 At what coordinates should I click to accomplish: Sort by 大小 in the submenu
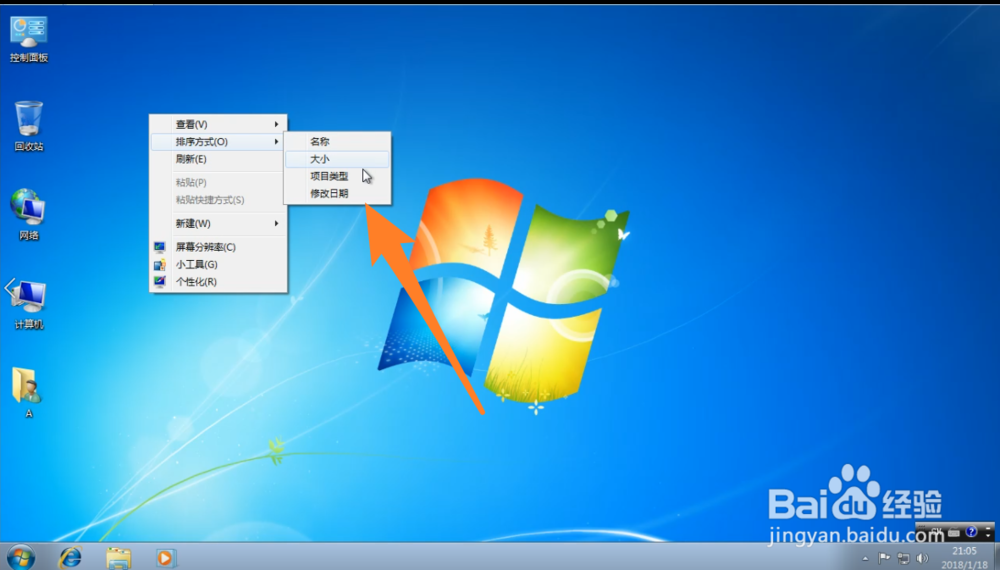click(x=337, y=159)
